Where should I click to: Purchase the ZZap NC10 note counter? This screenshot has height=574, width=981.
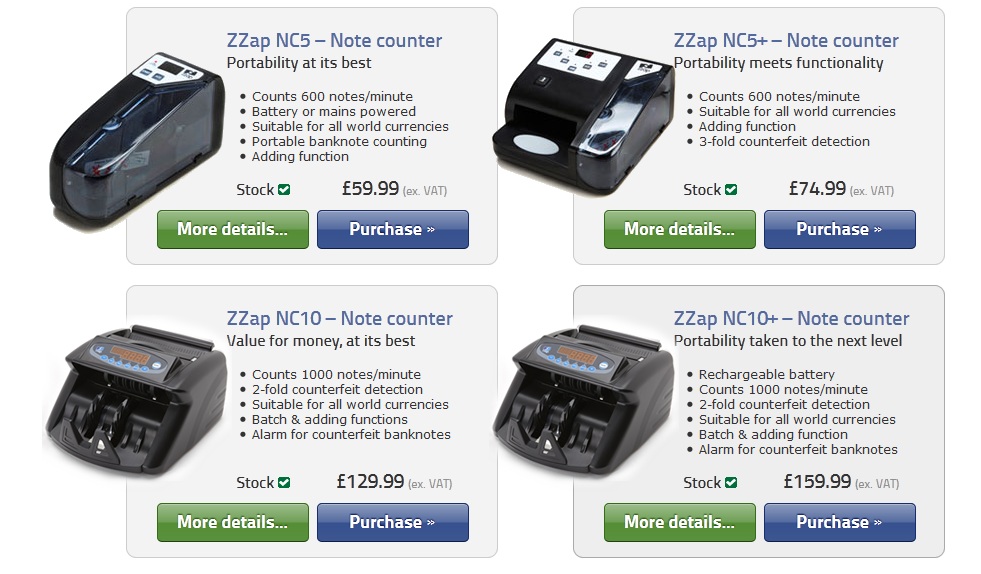point(393,522)
